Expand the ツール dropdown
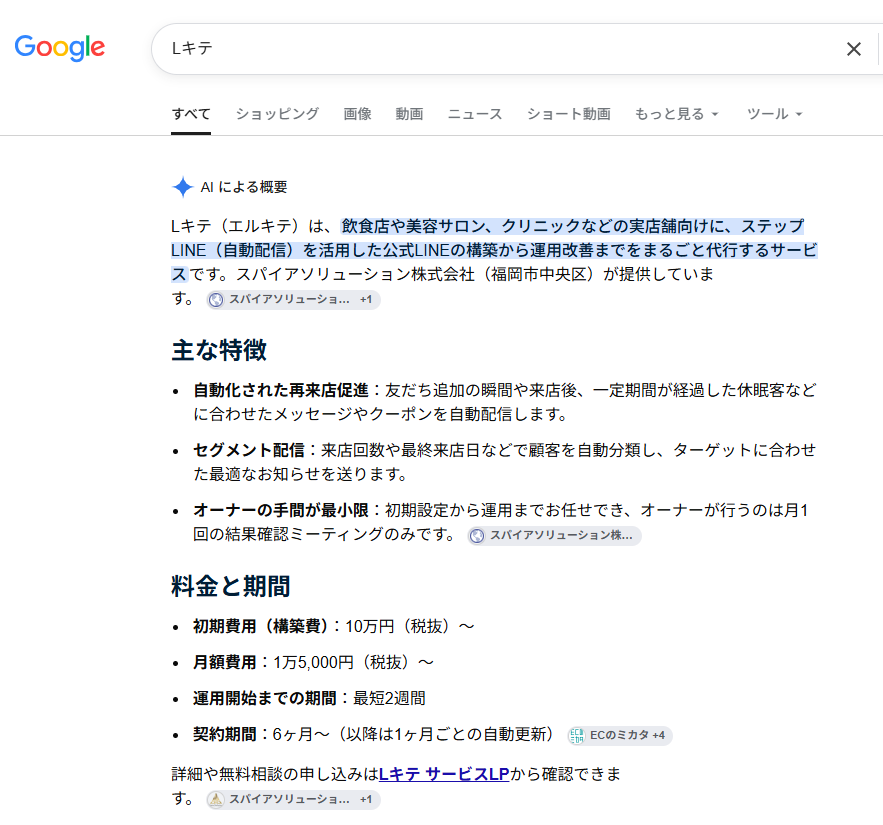Viewport: 883px width, 825px height. [x=774, y=114]
